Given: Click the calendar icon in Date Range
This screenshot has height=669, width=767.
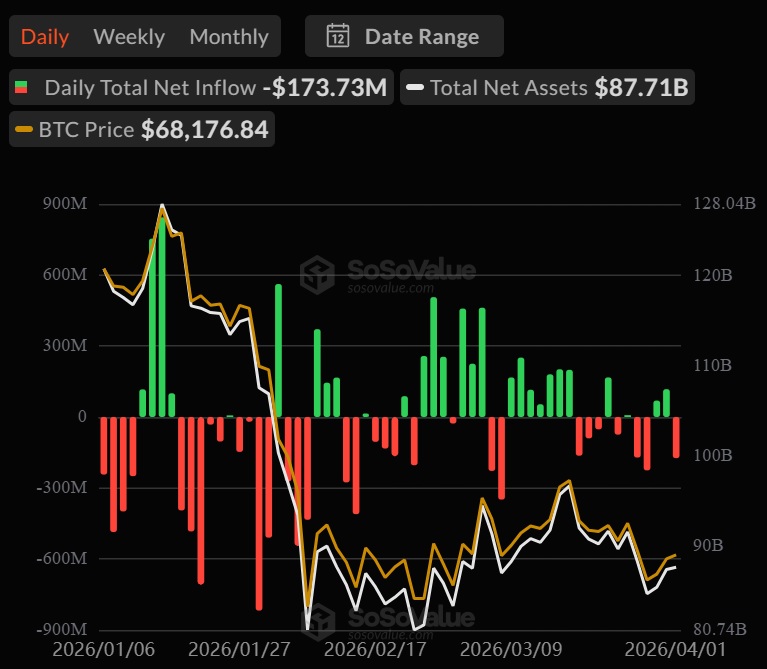Looking at the screenshot, I should click(x=338, y=36).
